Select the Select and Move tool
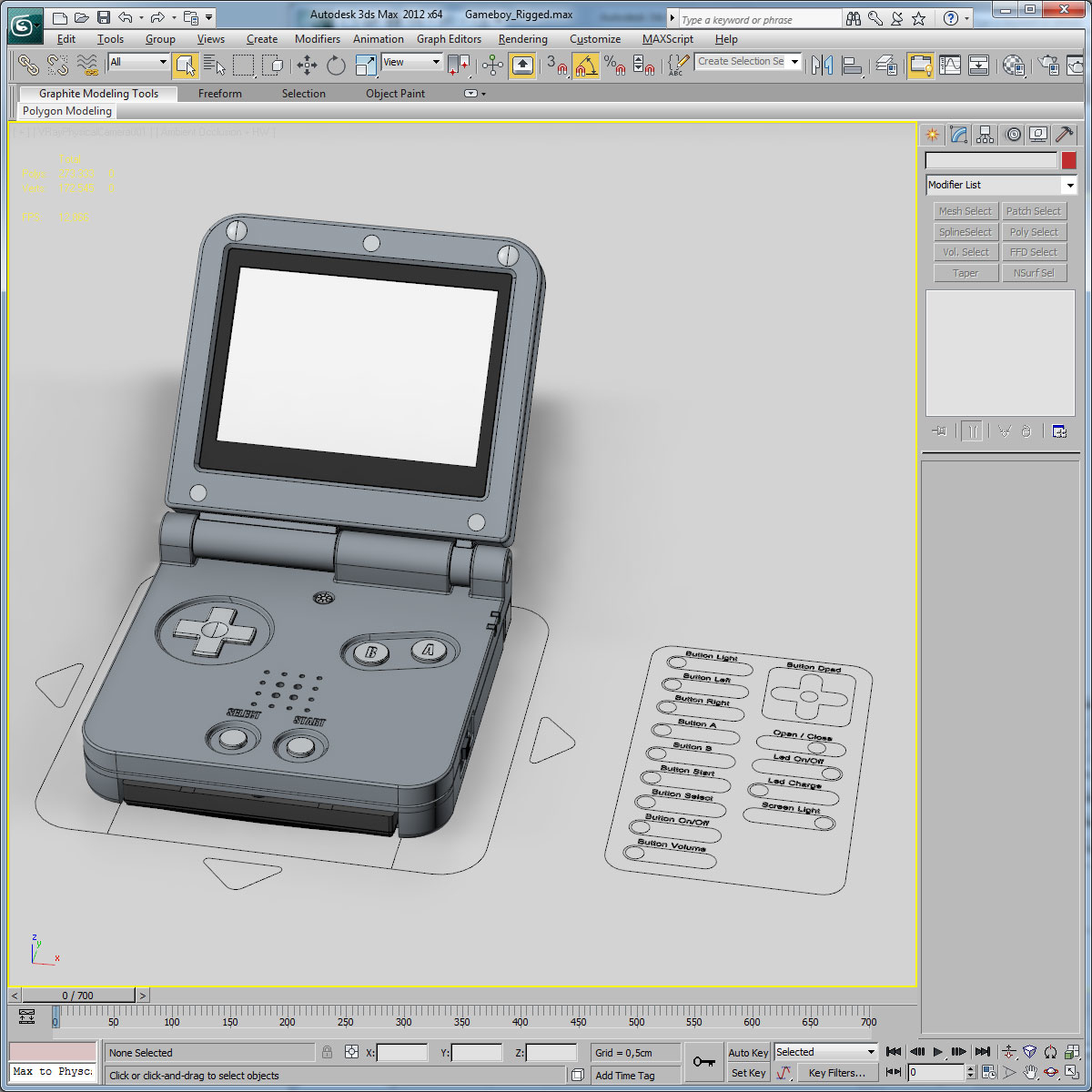 [308, 65]
